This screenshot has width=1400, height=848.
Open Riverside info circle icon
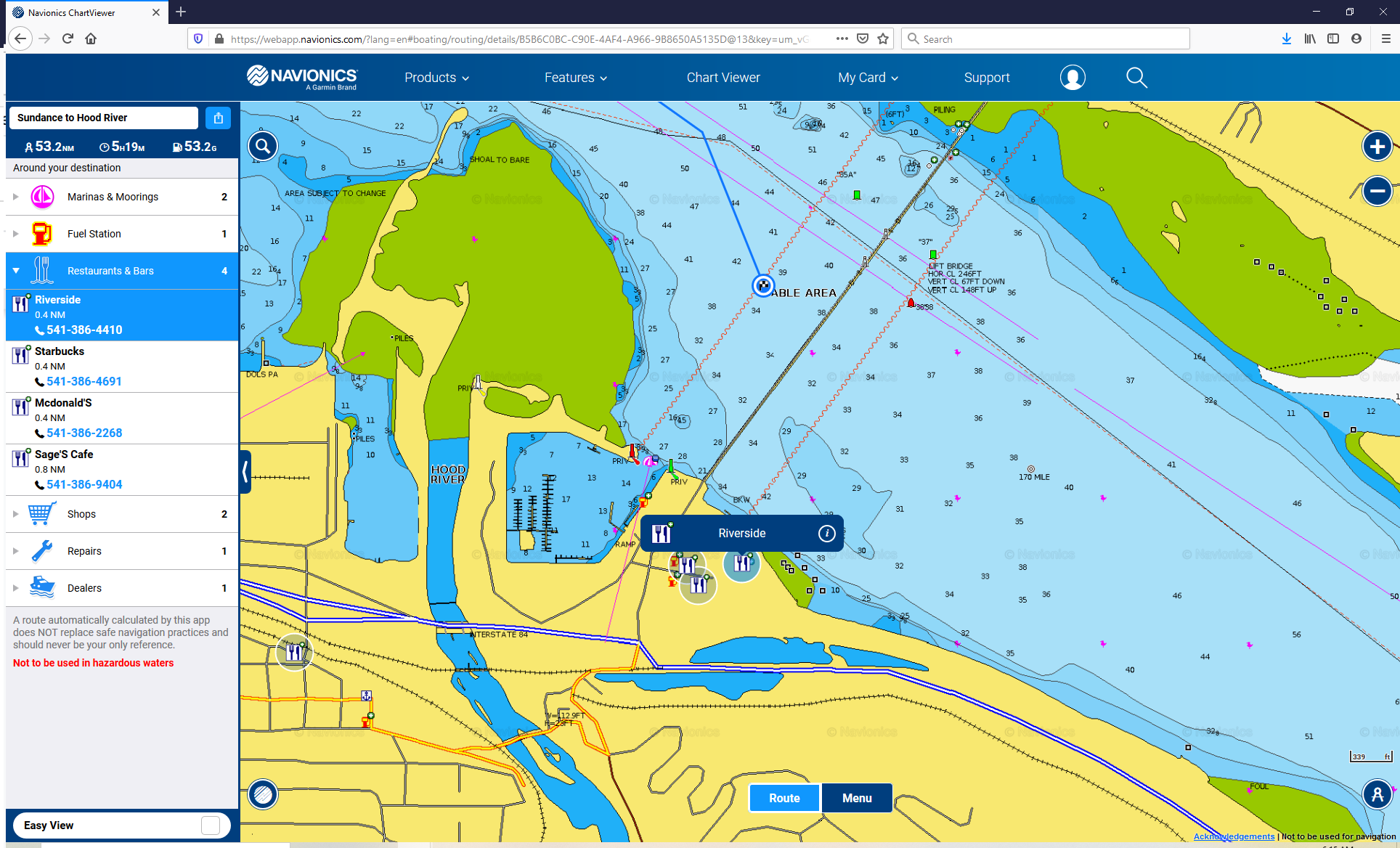point(826,534)
